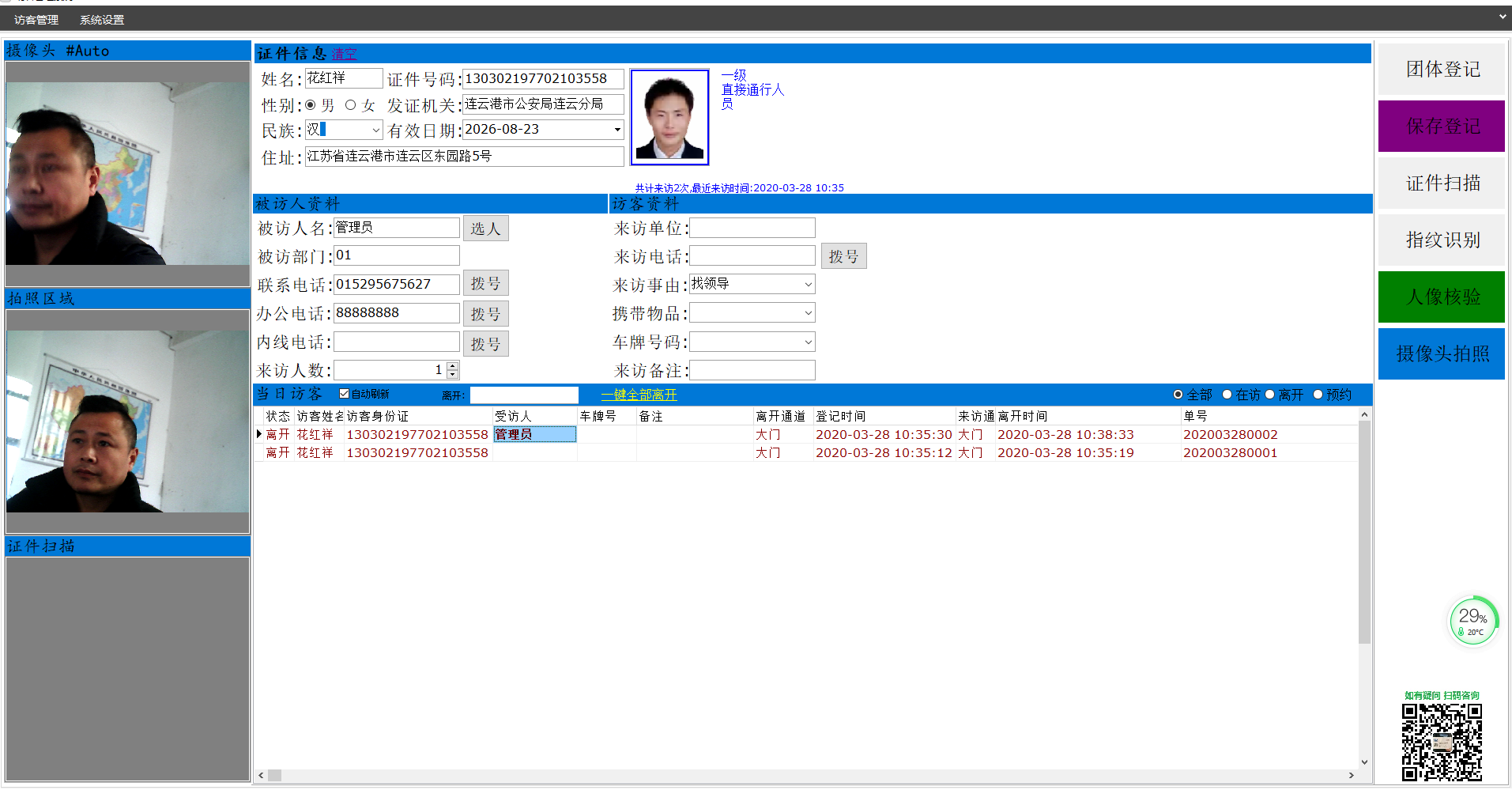Toggle the 自动刷新 checkbox
Image resolution: width=1512 pixels, height=790 pixels.
345,394
